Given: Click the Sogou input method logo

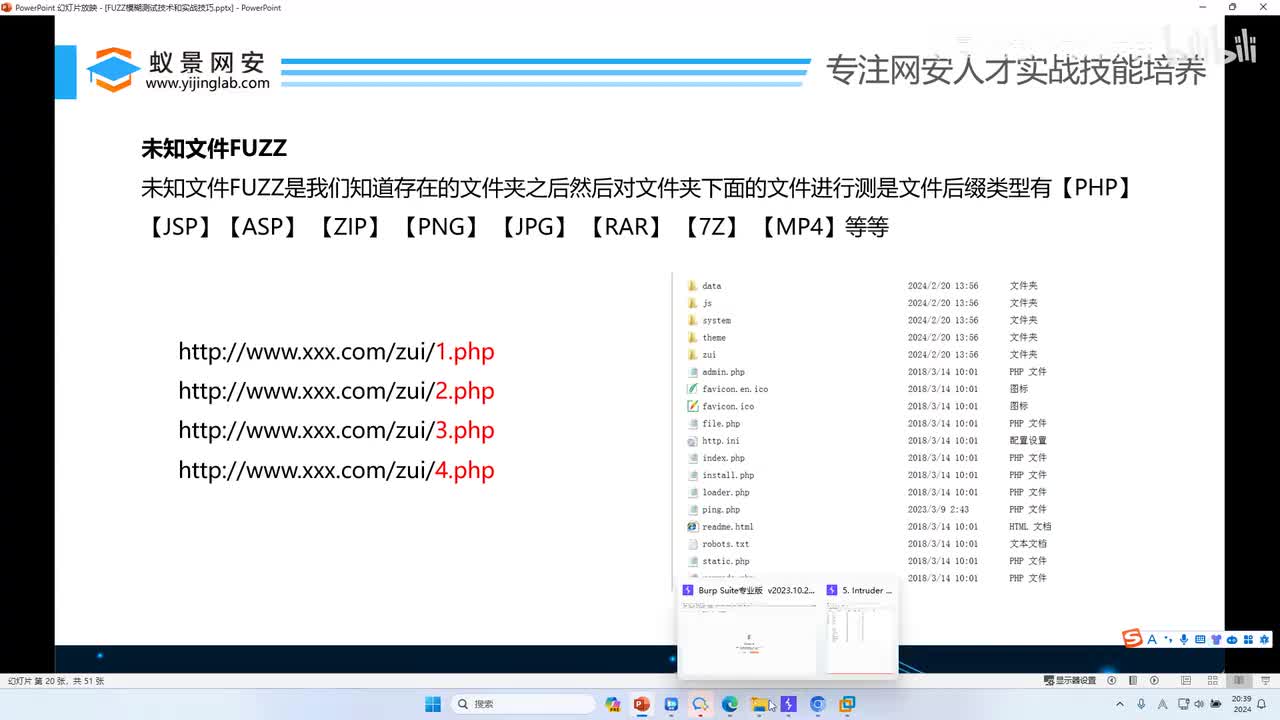Looking at the screenshot, I should click(x=1132, y=639).
